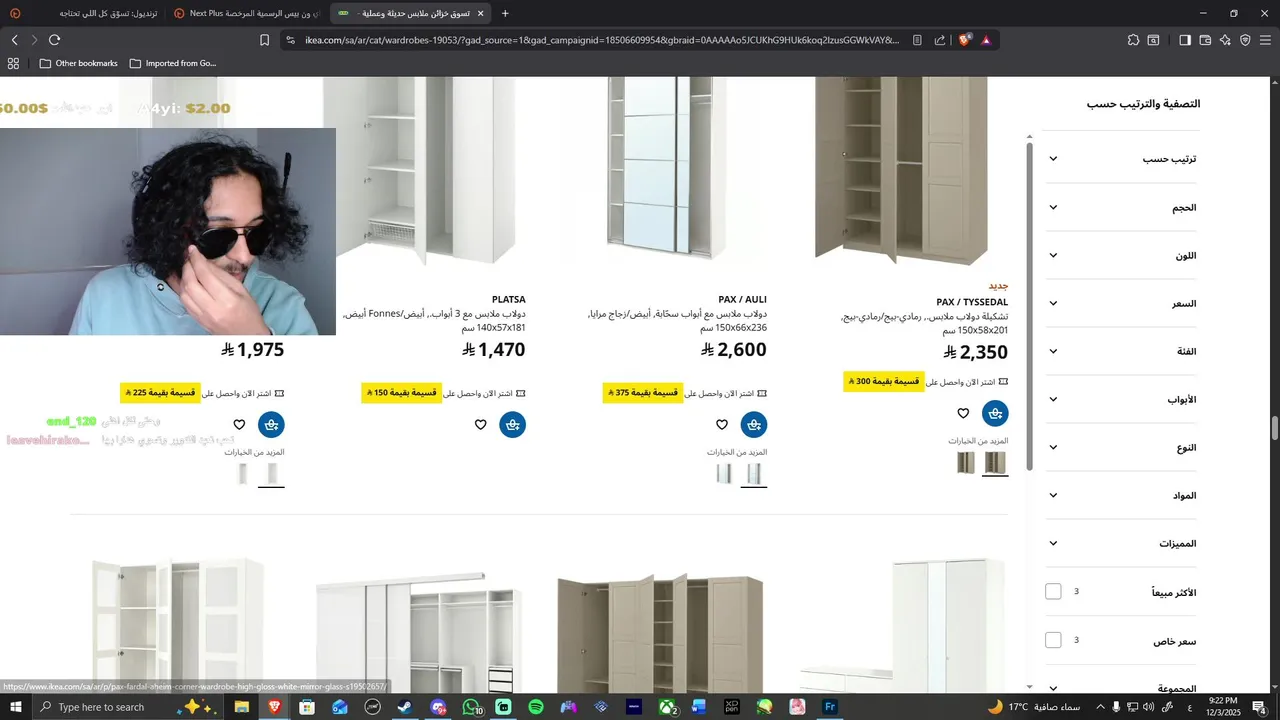The width and height of the screenshot is (1280, 720).
Task: Expand the الحجم size filter
Action: point(1122,207)
